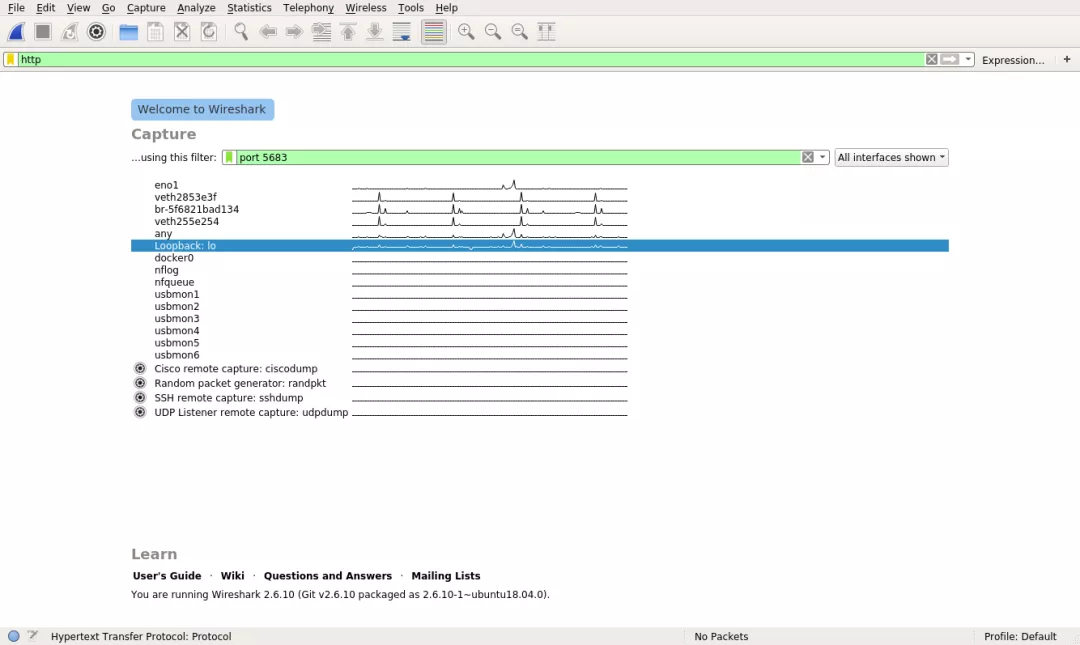Click the Find packet magnifier icon
The height and width of the screenshot is (645, 1080).
point(240,32)
